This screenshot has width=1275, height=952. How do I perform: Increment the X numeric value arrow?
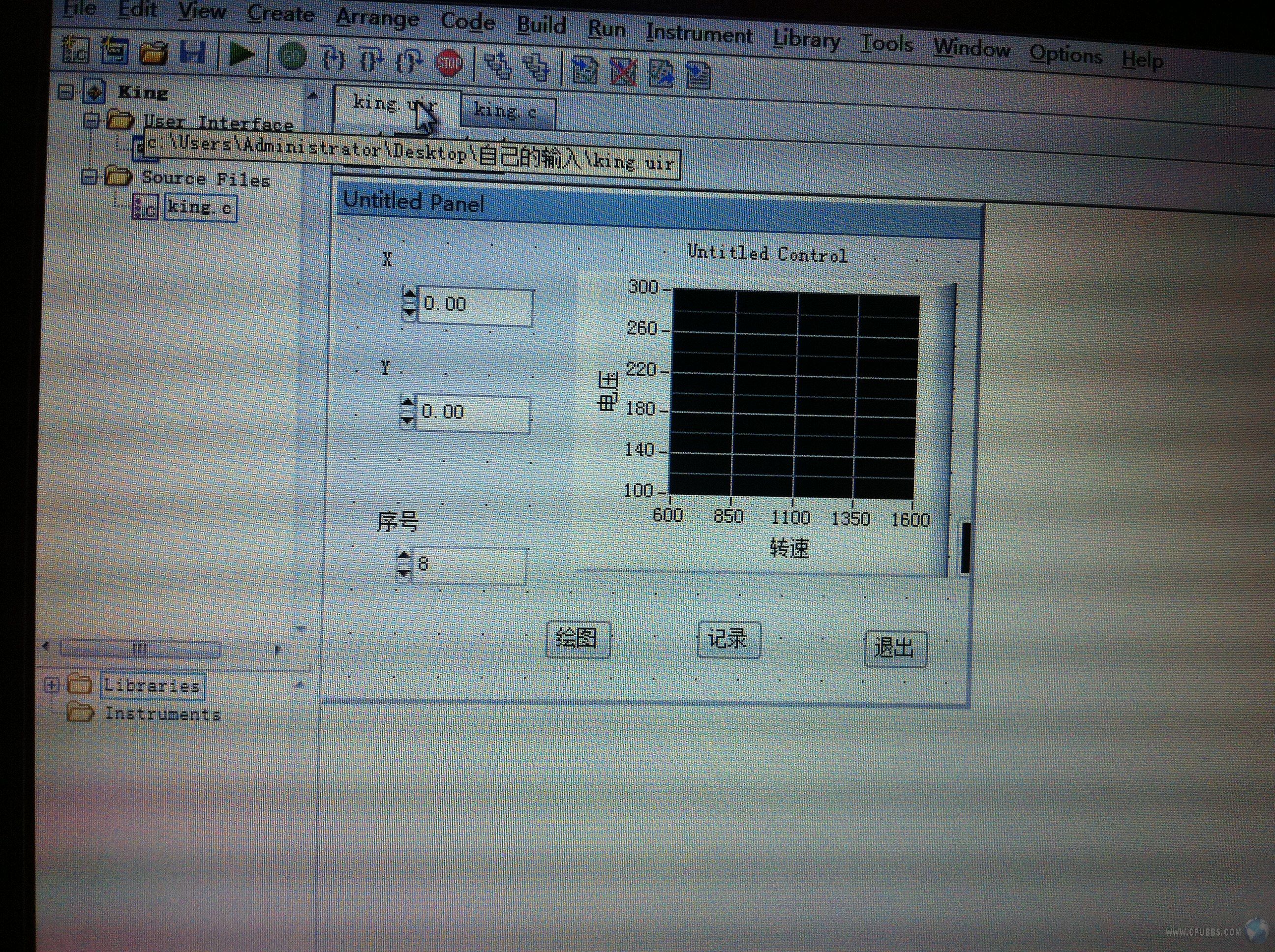click(409, 296)
